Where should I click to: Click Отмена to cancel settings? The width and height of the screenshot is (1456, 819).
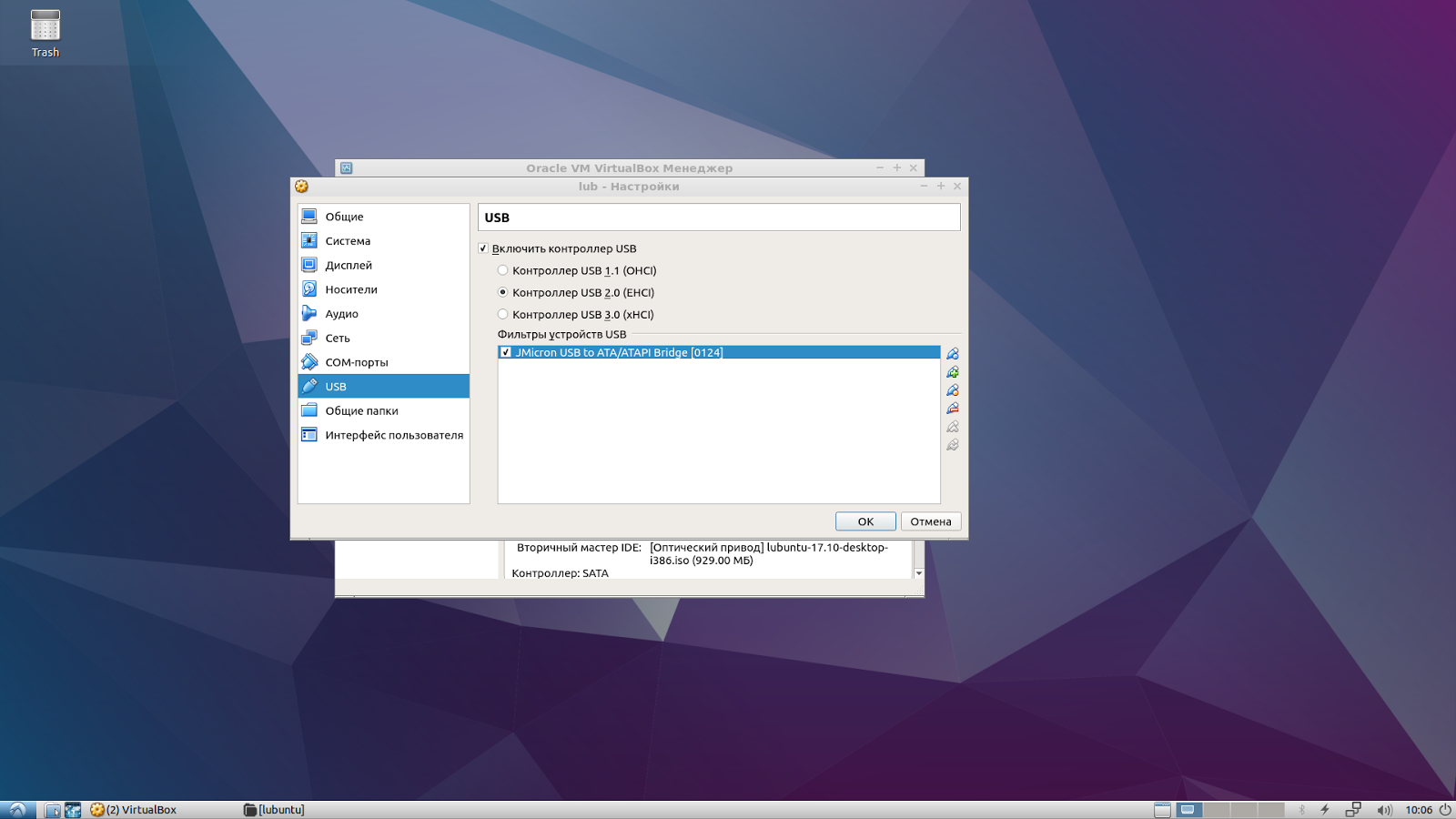coord(931,521)
